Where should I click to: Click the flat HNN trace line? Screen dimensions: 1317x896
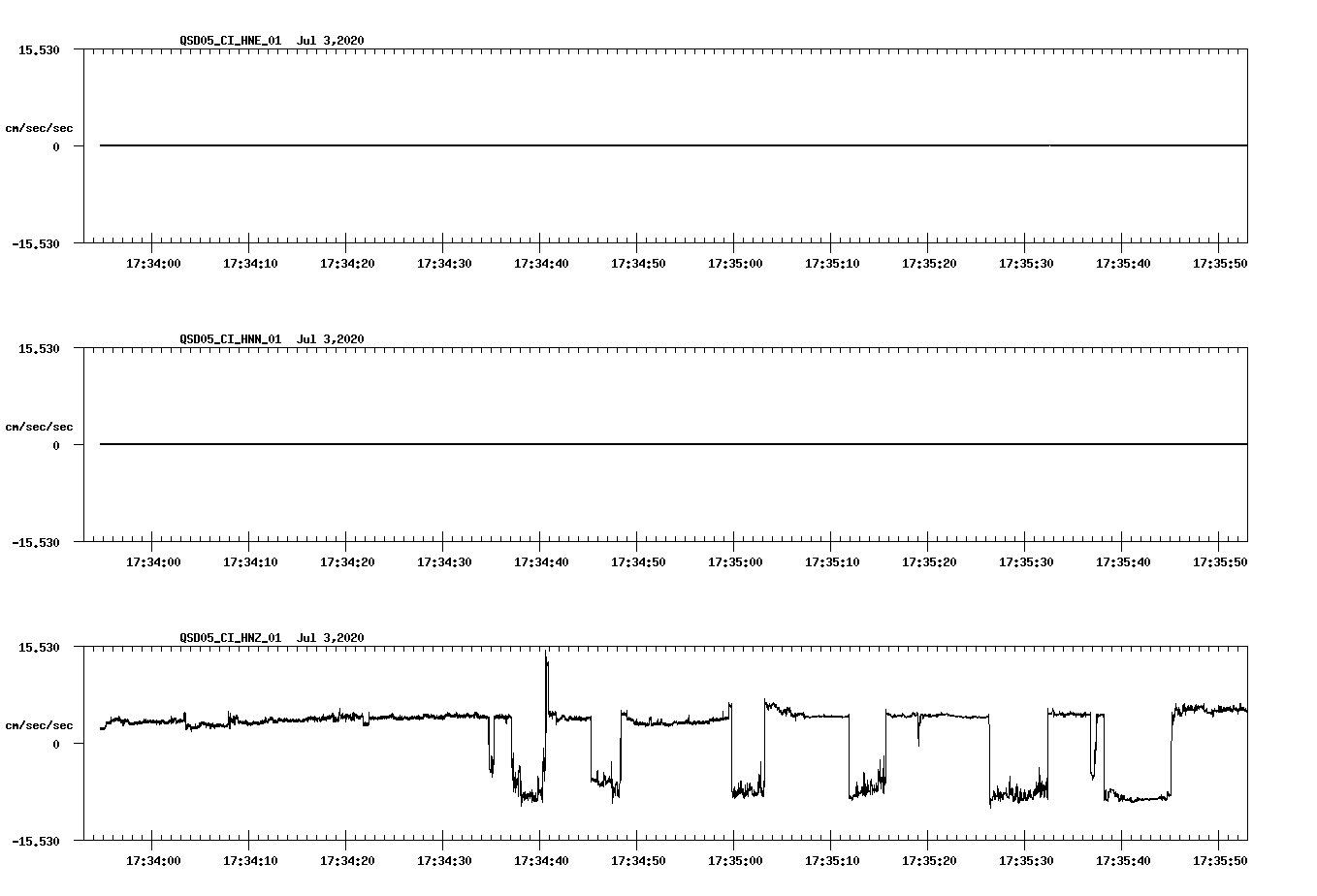pyautogui.click(x=673, y=444)
